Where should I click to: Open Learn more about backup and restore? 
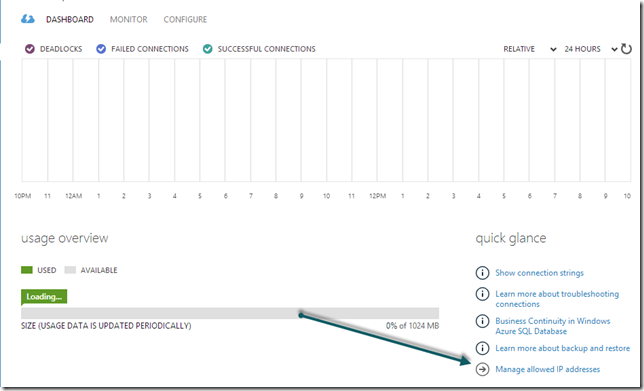[x=562, y=348]
